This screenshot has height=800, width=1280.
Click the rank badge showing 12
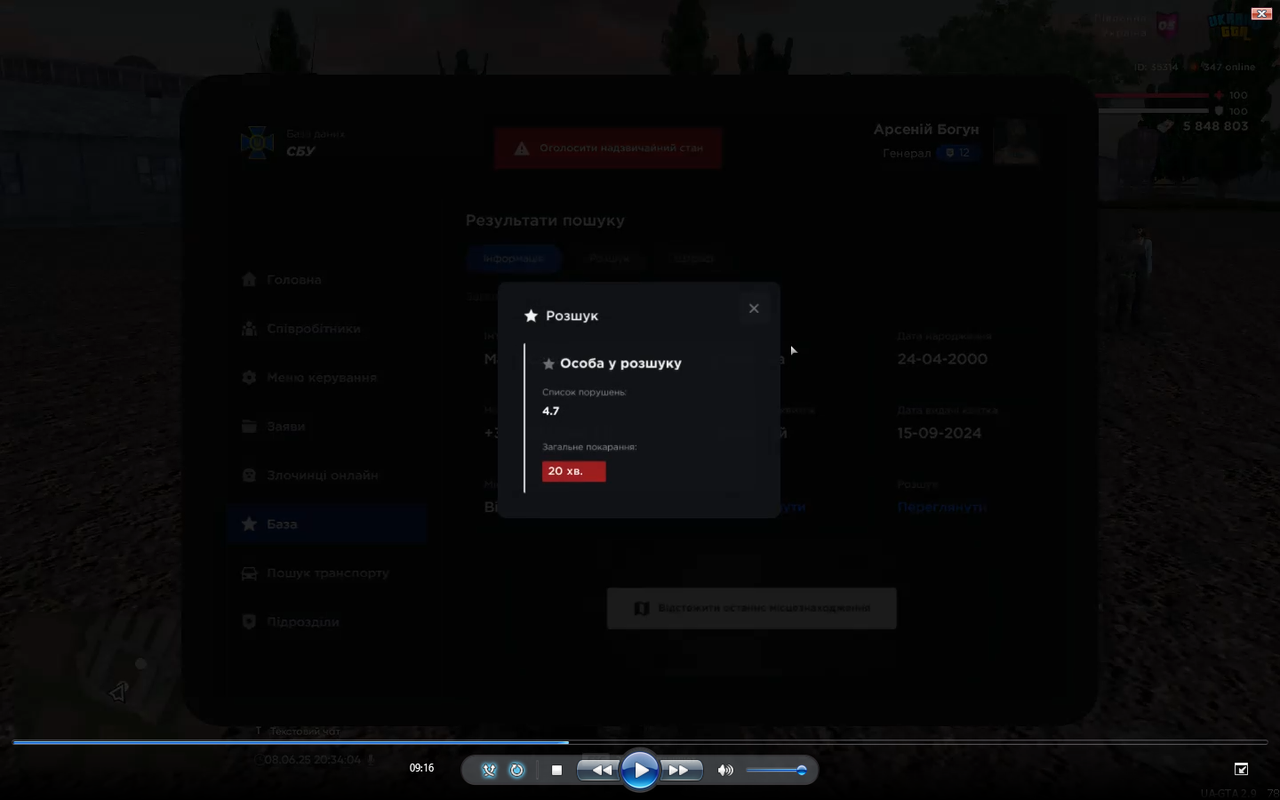point(958,153)
